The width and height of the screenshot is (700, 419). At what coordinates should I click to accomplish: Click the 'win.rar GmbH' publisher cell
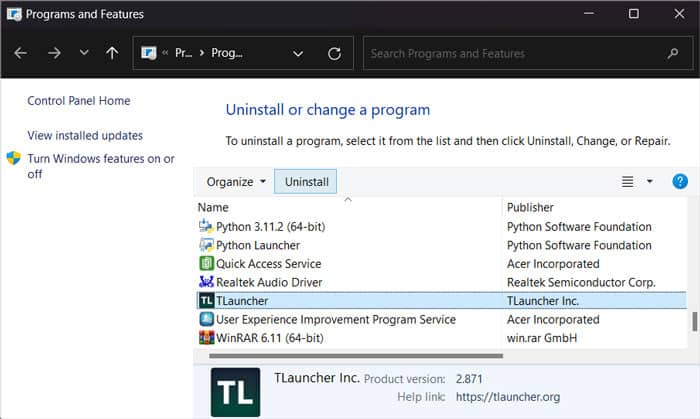coord(542,338)
